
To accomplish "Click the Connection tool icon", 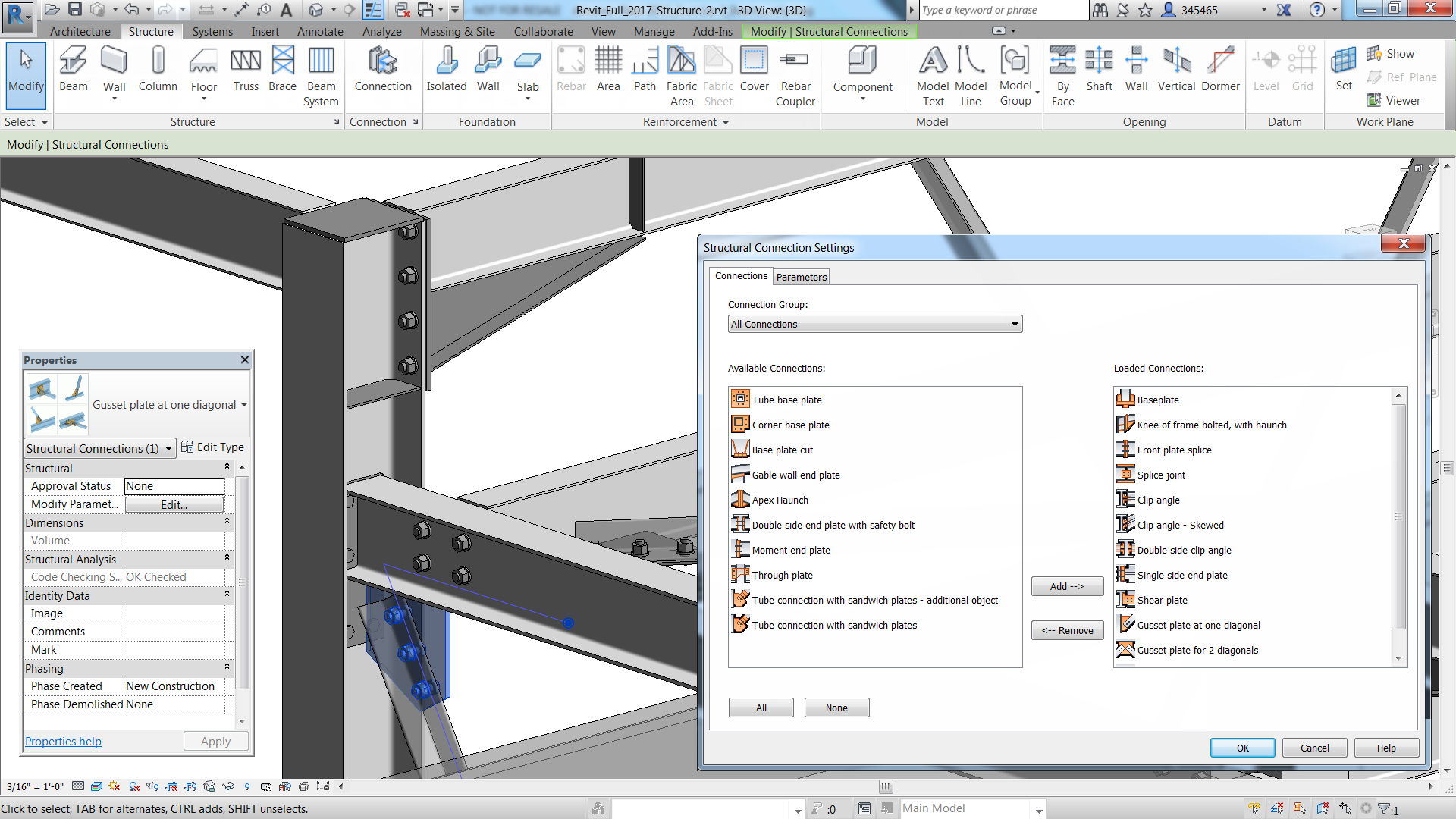I will pyautogui.click(x=383, y=70).
